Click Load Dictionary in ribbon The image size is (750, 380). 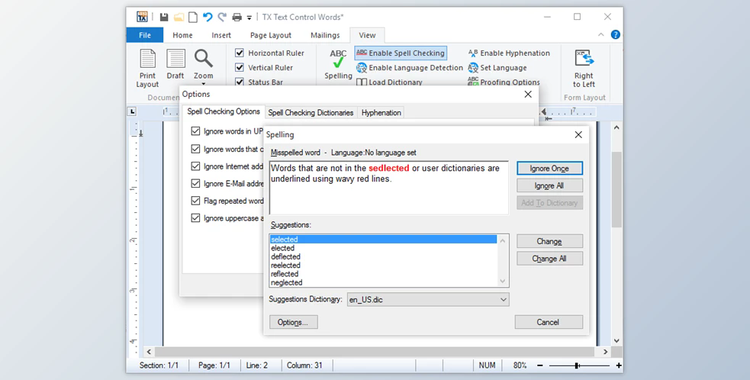tap(389, 82)
